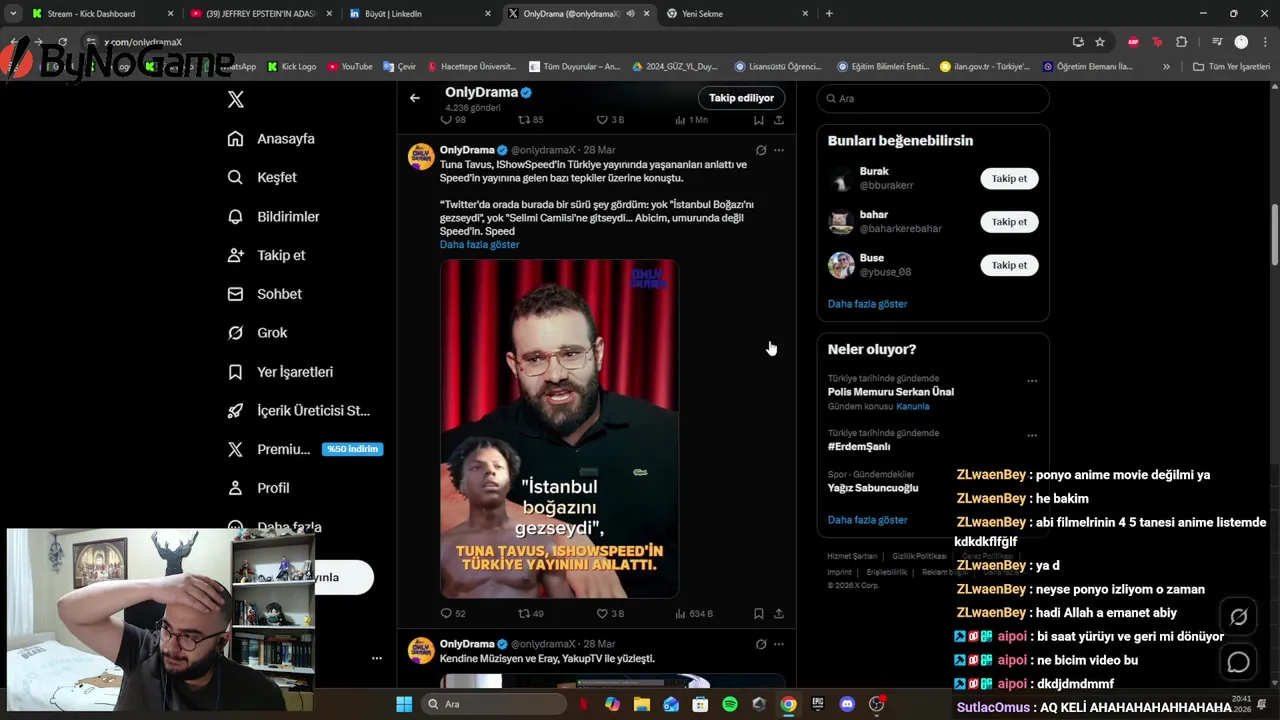Bookmark the Tuna Tavus tweet
1280x720 pixels.
click(x=759, y=613)
